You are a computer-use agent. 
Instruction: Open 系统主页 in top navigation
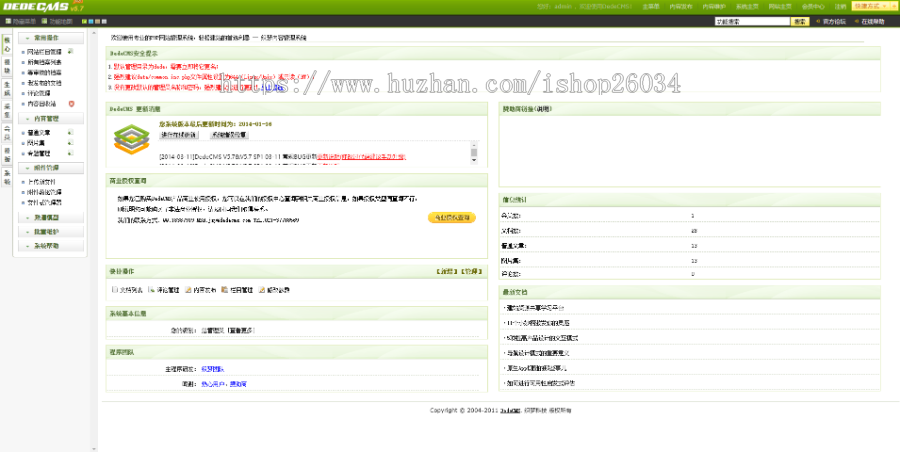pyautogui.click(x=747, y=7)
